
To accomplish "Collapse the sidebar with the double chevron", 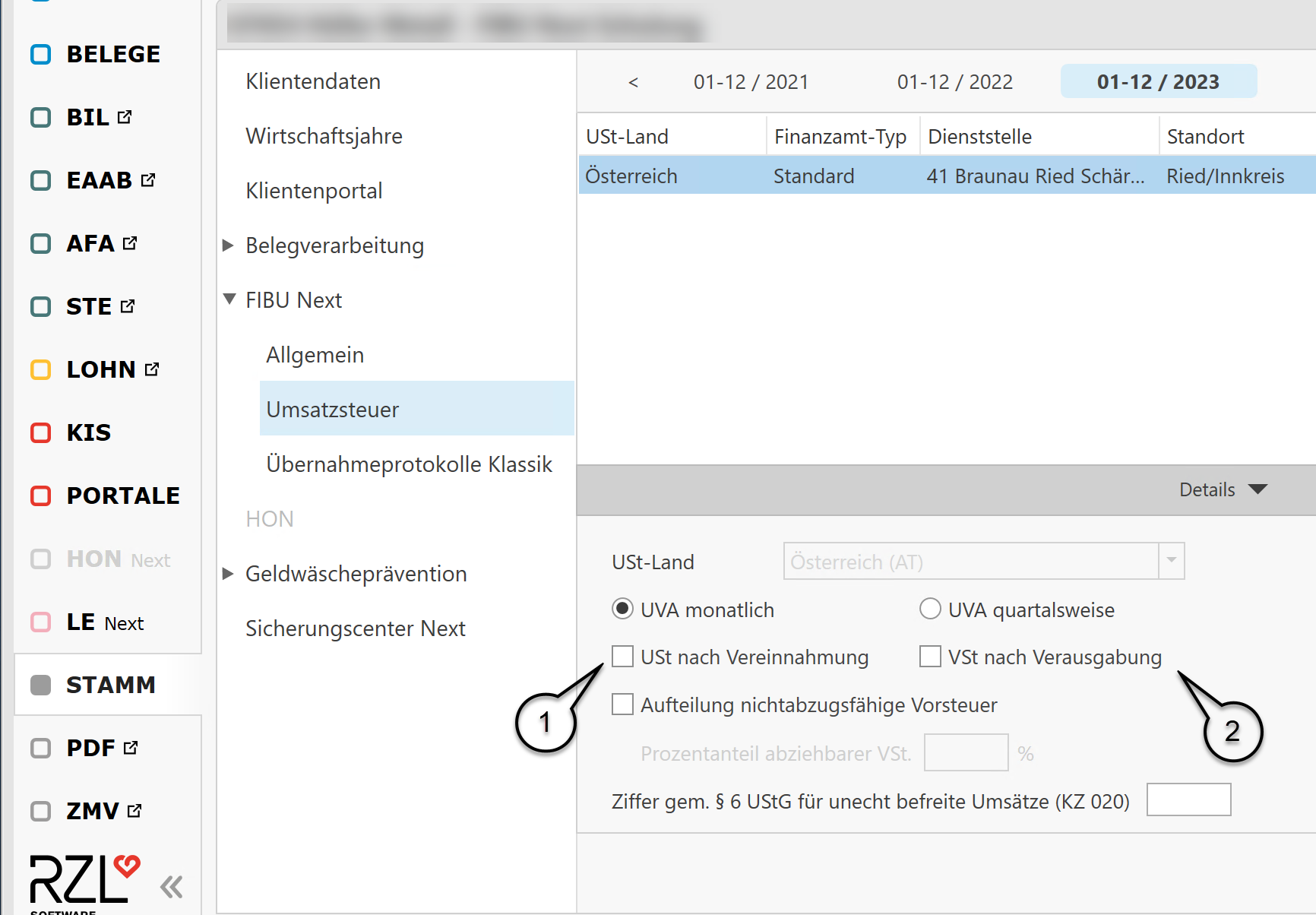I will pyautogui.click(x=172, y=886).
